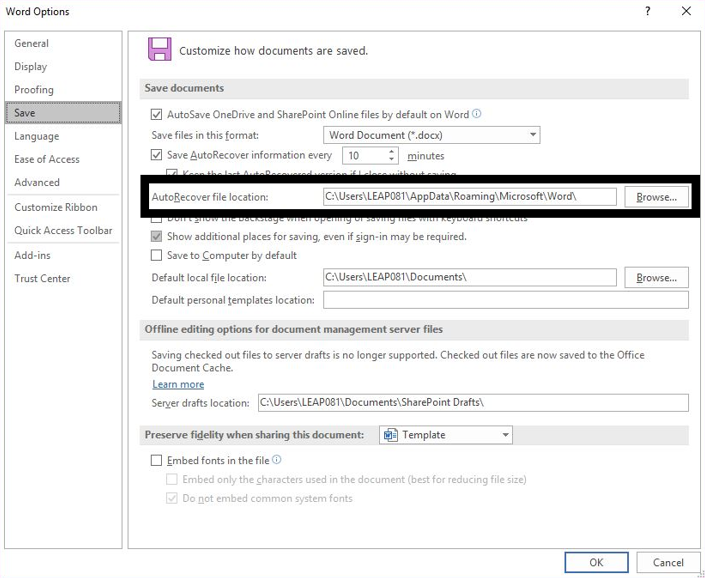Select Customize Ribbon in sidebar
Image resolution: width=705 pixels, height=578 pixels.
click(56, 207)
